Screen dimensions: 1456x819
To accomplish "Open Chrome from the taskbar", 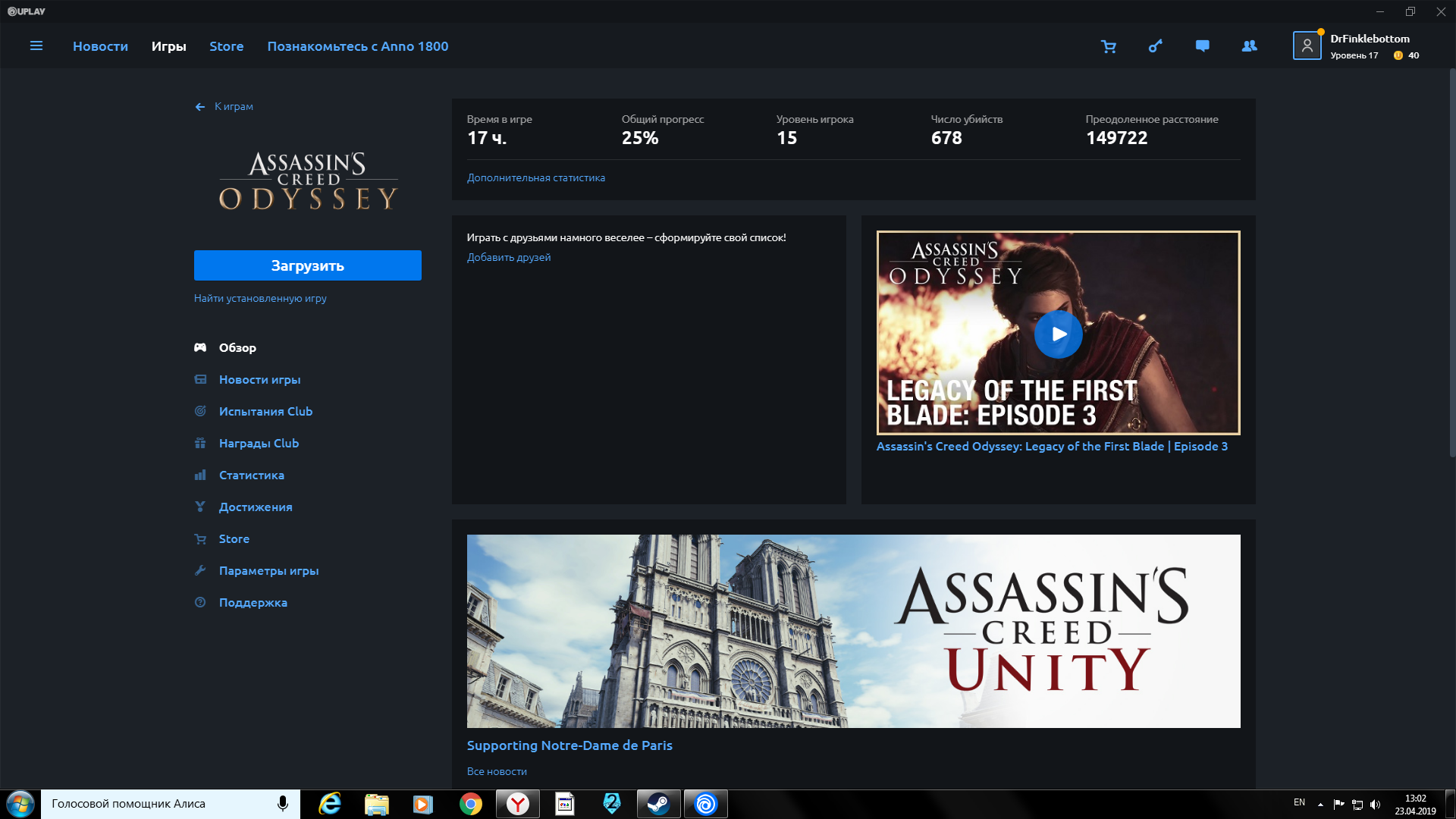I will pos(471,804).
